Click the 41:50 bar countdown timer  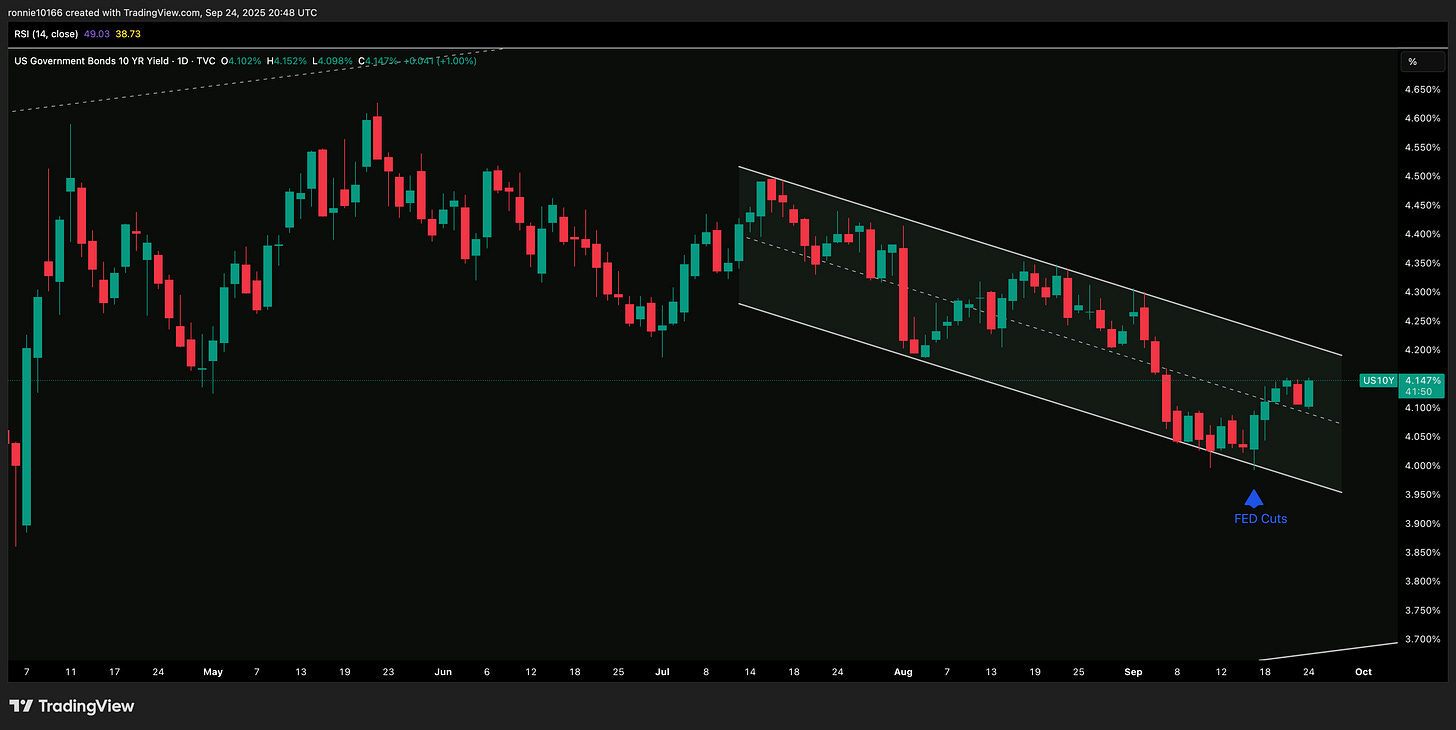pos(1420,392)
